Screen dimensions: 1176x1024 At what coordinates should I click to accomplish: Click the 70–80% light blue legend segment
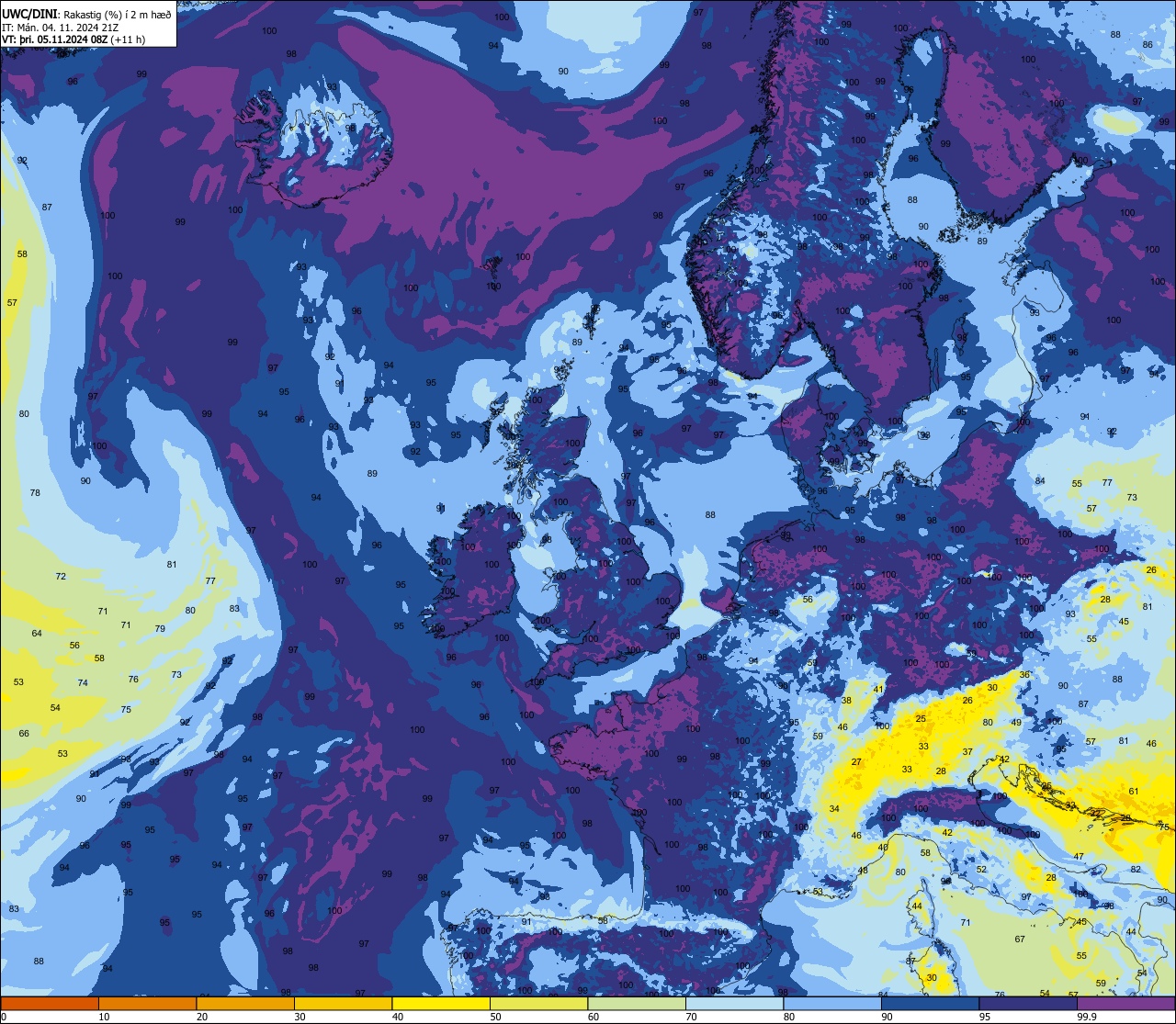click(734, 1003)
